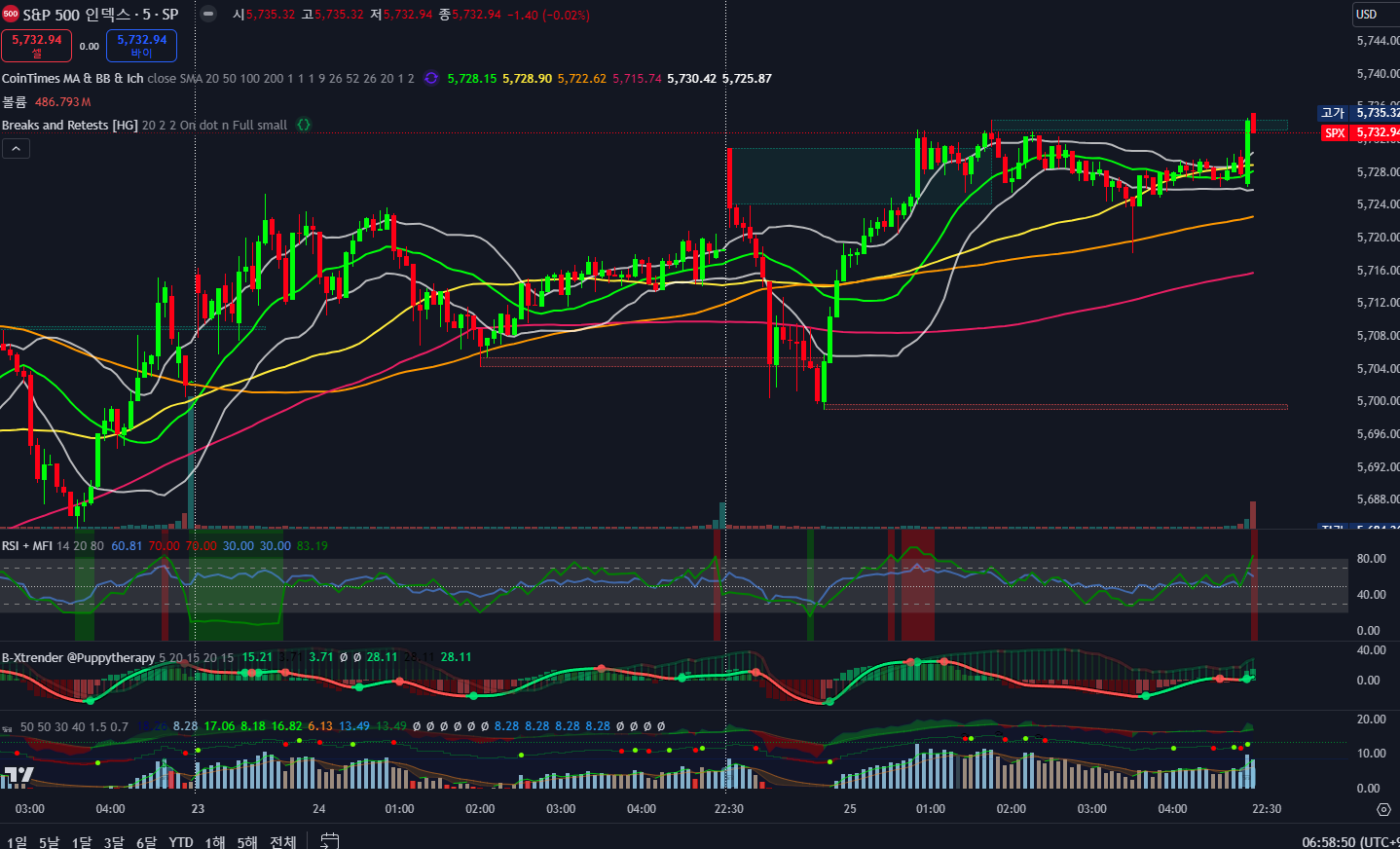Open chart settings gear at bottom right

coord(1383,809)
